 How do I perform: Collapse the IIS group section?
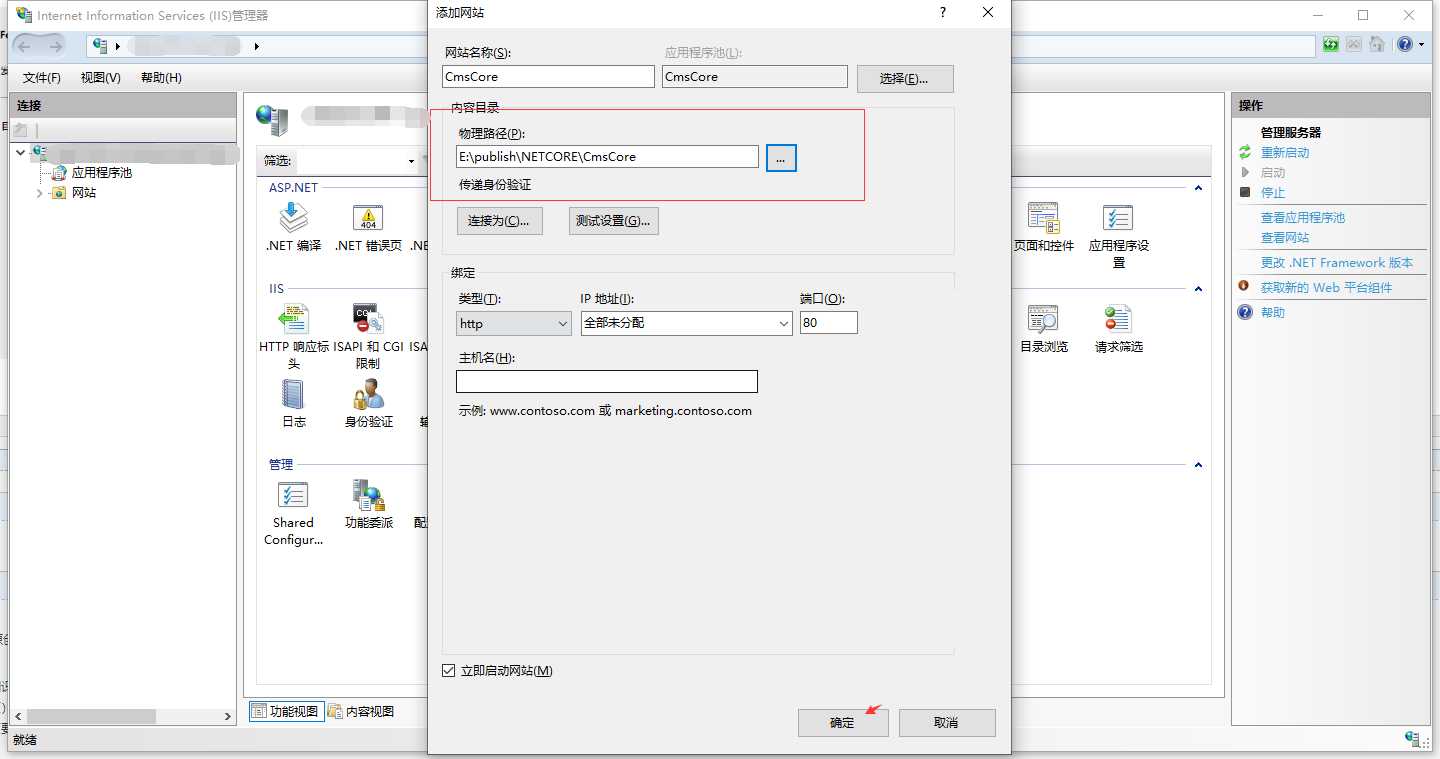tap(1198, 289)
